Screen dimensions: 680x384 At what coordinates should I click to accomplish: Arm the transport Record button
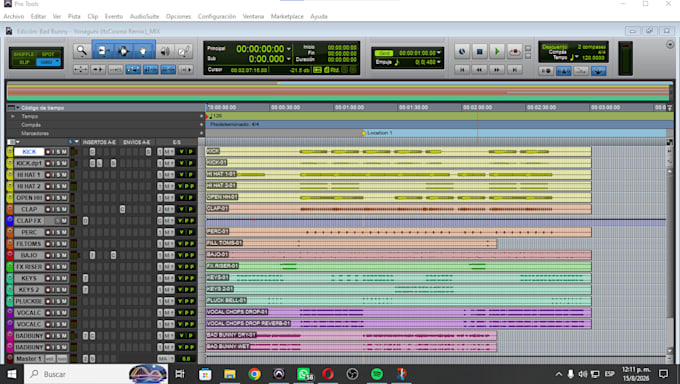(515, 52)
